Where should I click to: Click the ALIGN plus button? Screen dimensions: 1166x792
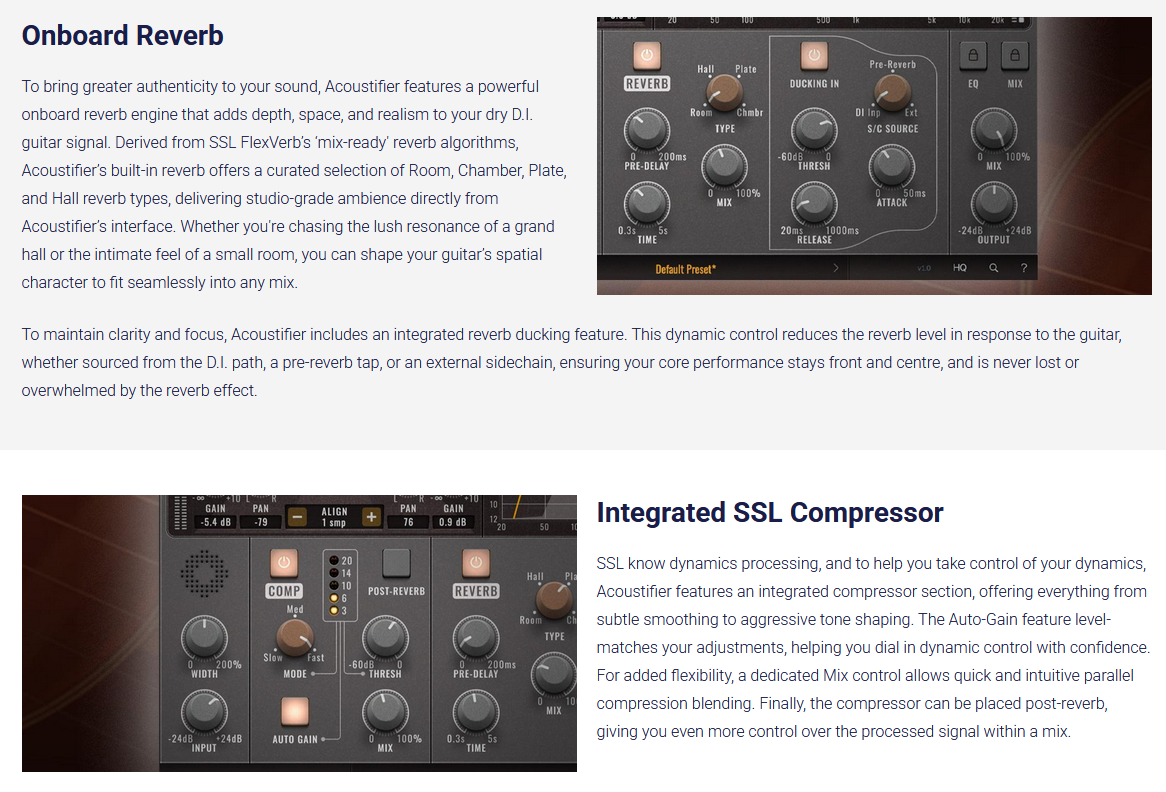(x=371, y=517)
